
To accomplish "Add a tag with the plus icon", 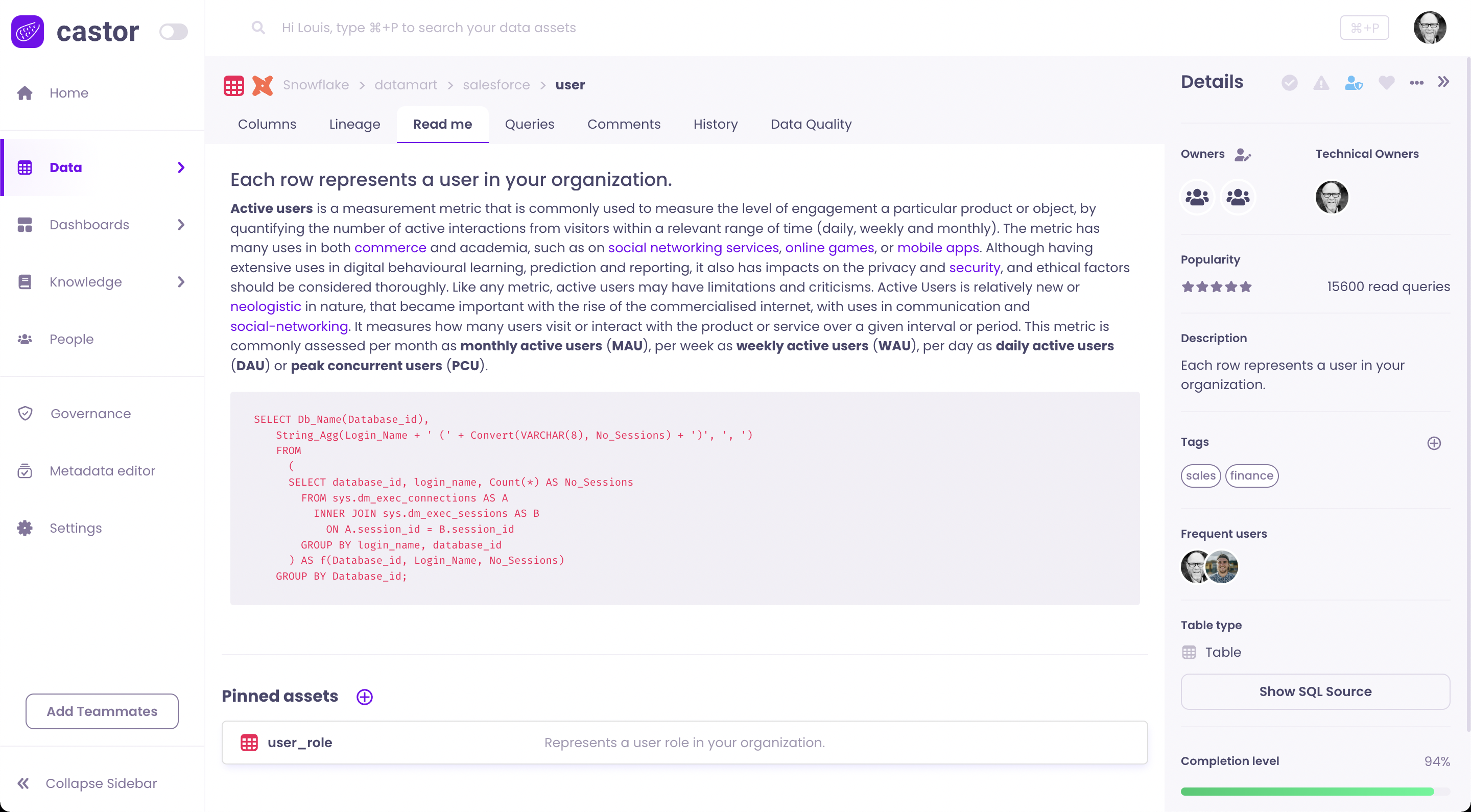I will 1434,443.
